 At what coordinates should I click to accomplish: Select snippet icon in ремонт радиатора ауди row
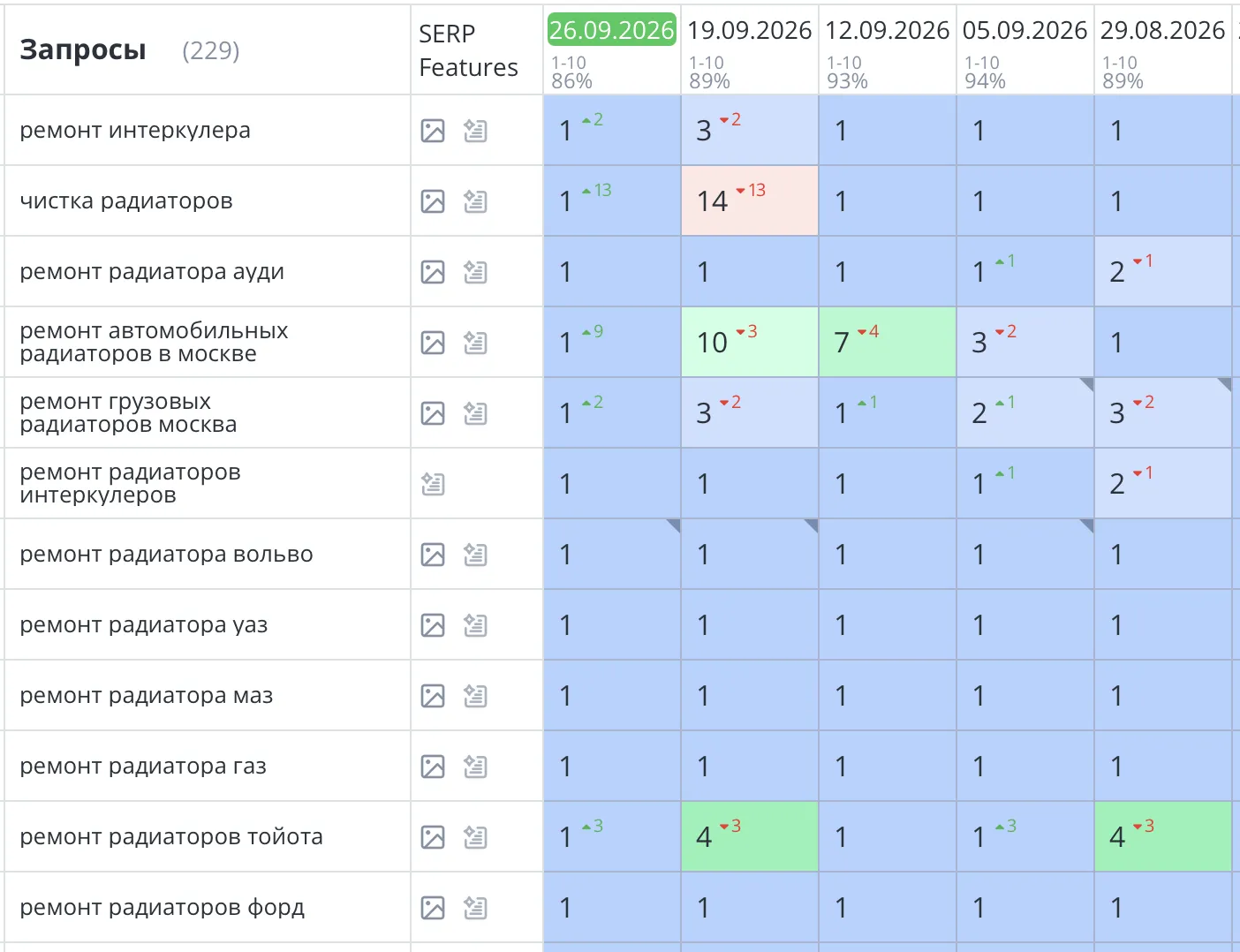pyautogui.click(x=475, y=272)
